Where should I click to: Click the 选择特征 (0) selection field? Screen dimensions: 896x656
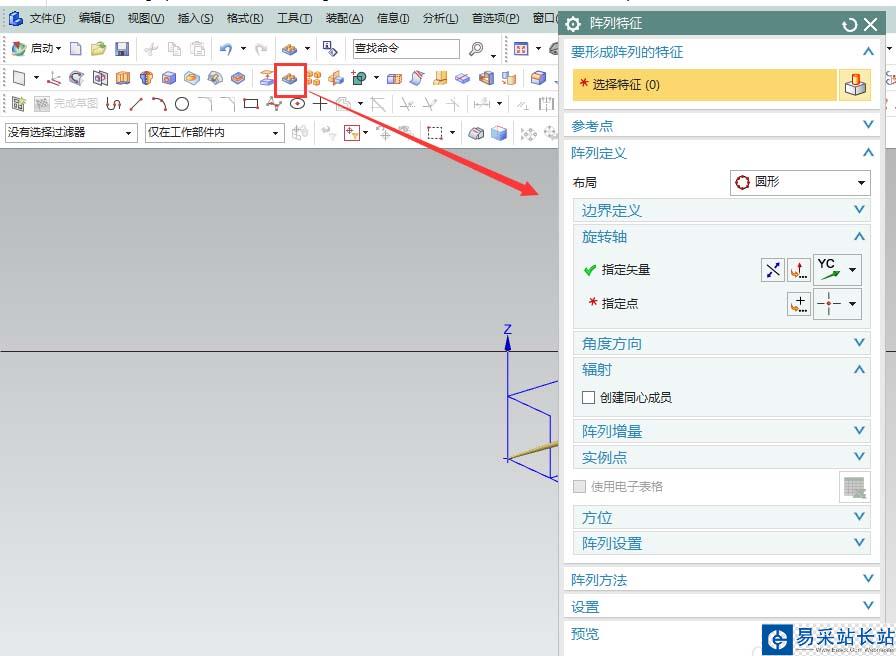click(704, 85)
